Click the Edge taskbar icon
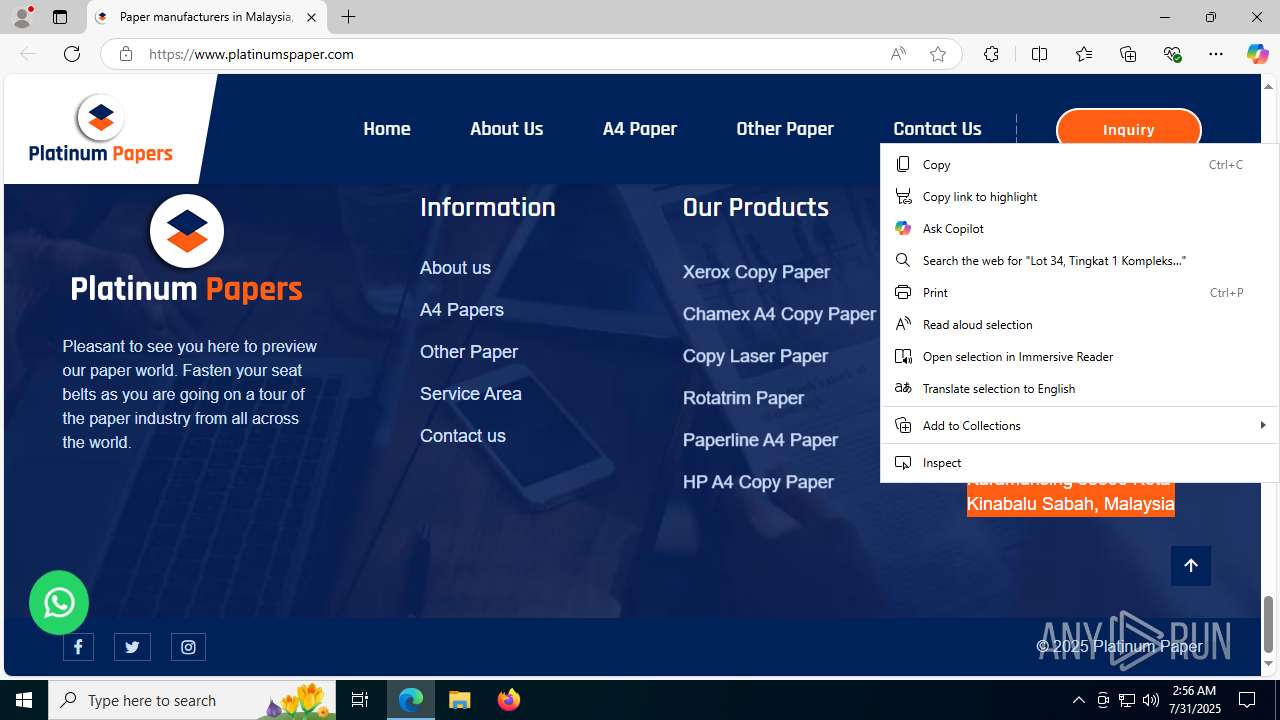 point(411,700)
